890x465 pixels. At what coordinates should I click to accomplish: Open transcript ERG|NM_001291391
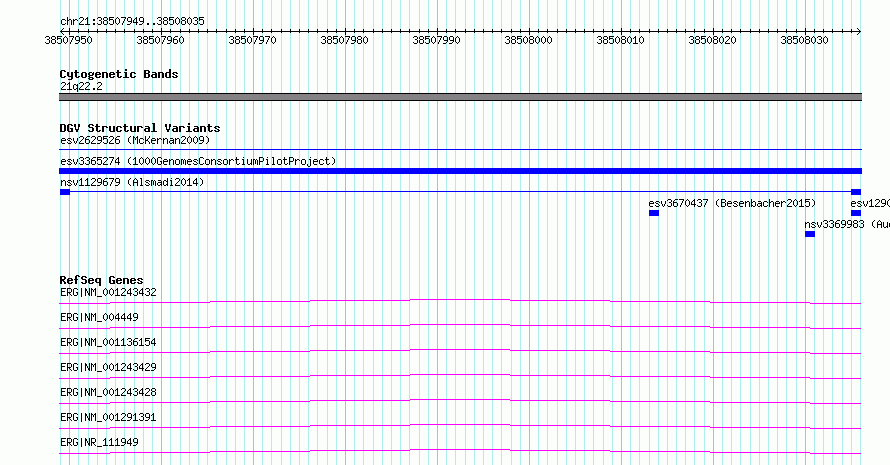point(108,417)
